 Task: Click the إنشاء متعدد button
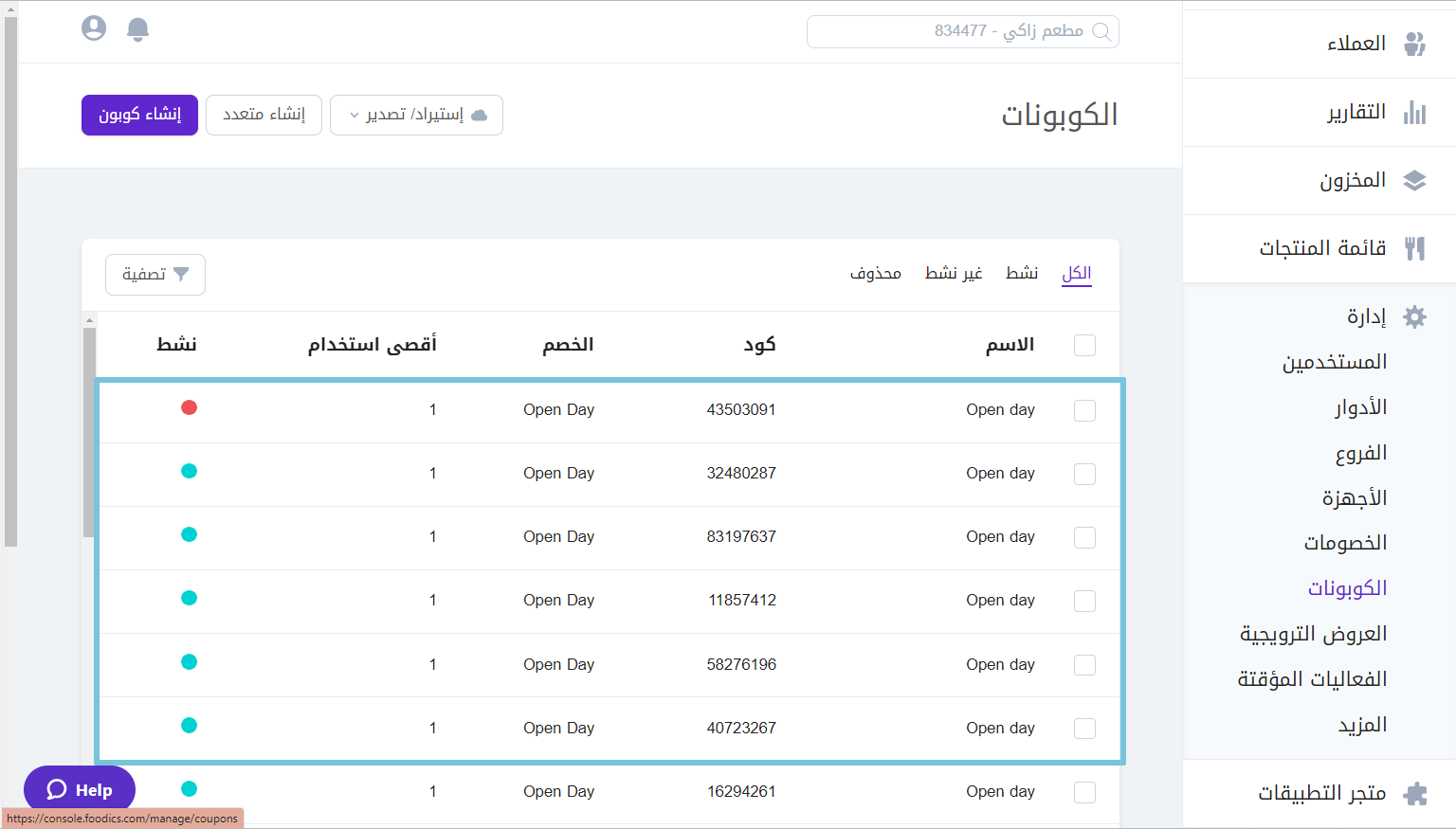coord(264,115)
